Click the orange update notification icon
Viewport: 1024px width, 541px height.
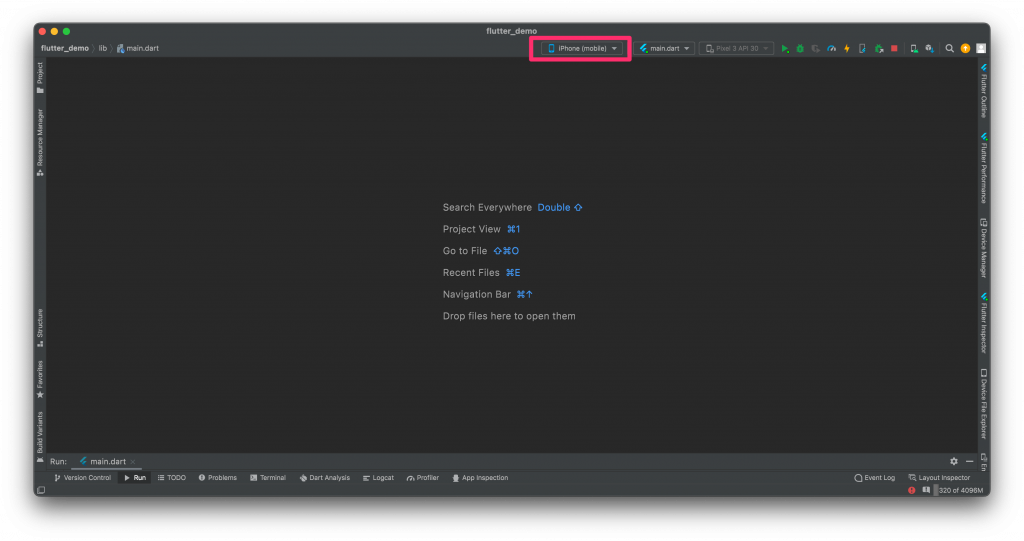965,48
